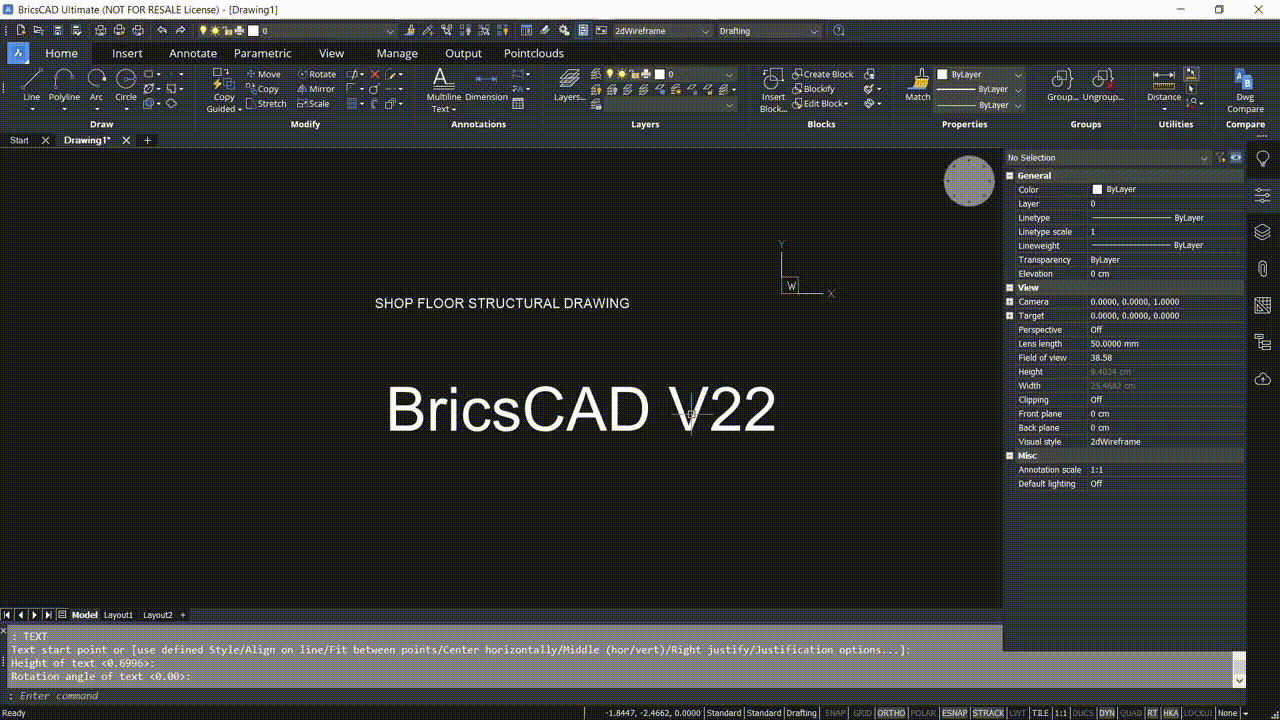
Task: Select the Distance measuring tool
Action: click(x=1164, y=85)
